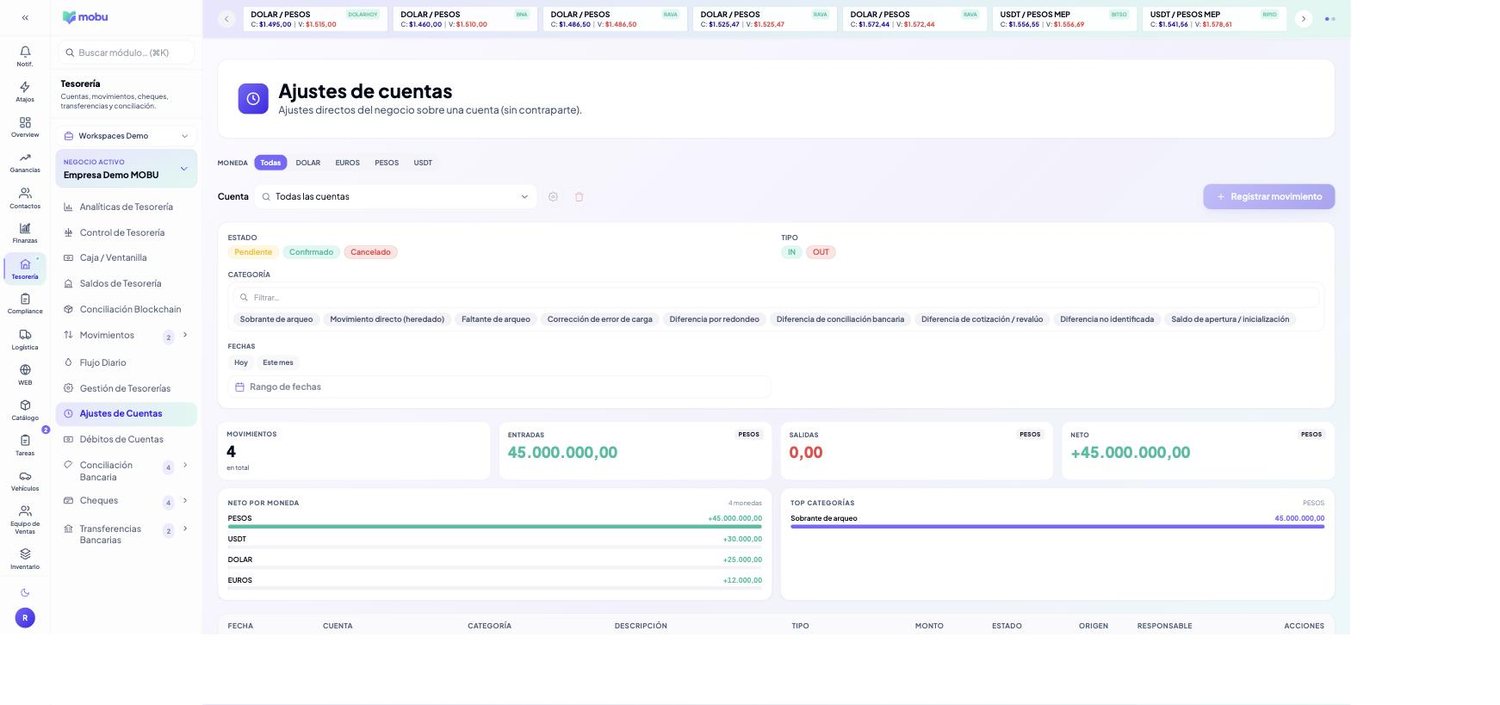
Task: Open the Rango de fechas date field
Action: [x=499, y=387]
